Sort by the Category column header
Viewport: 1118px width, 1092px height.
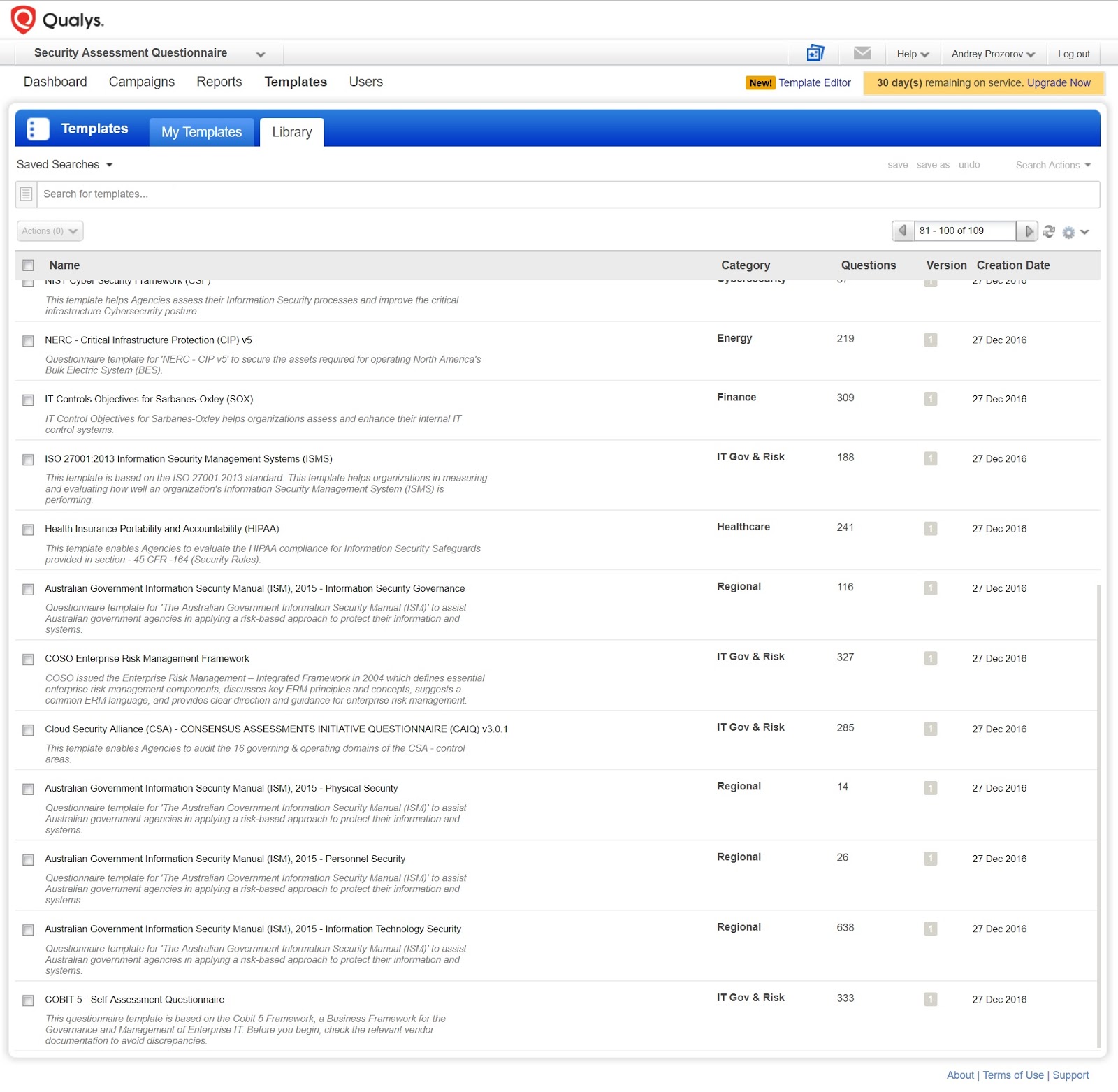pyautogui.click(x=746, y=265)
